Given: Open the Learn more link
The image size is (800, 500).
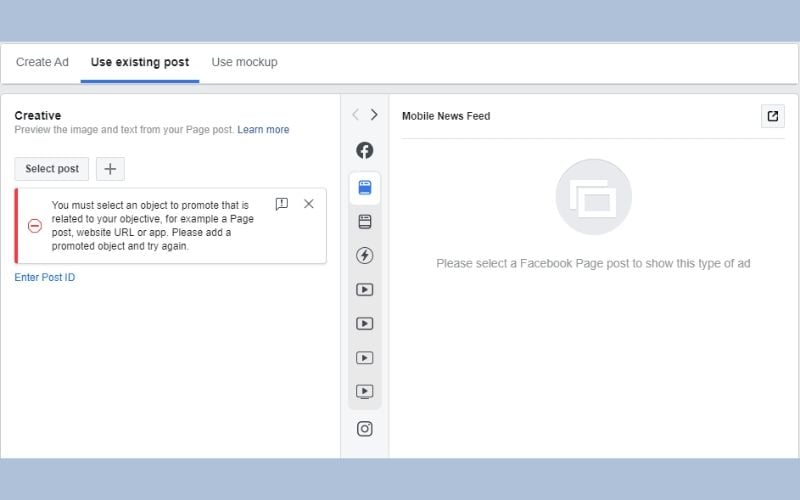Looking at the screenshot, I should 263,130.
